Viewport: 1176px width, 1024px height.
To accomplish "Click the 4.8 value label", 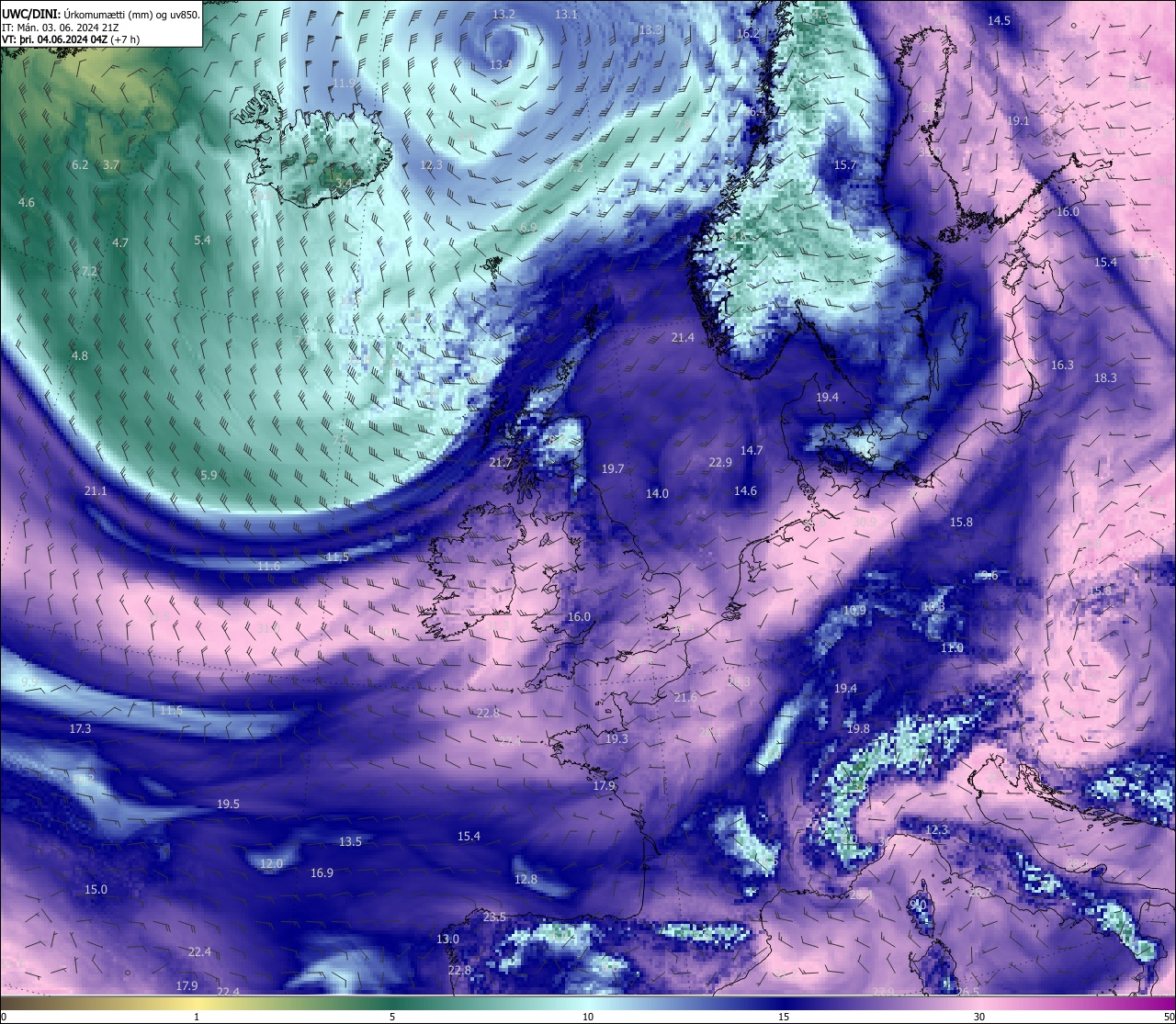I will (x=80, y=355).
